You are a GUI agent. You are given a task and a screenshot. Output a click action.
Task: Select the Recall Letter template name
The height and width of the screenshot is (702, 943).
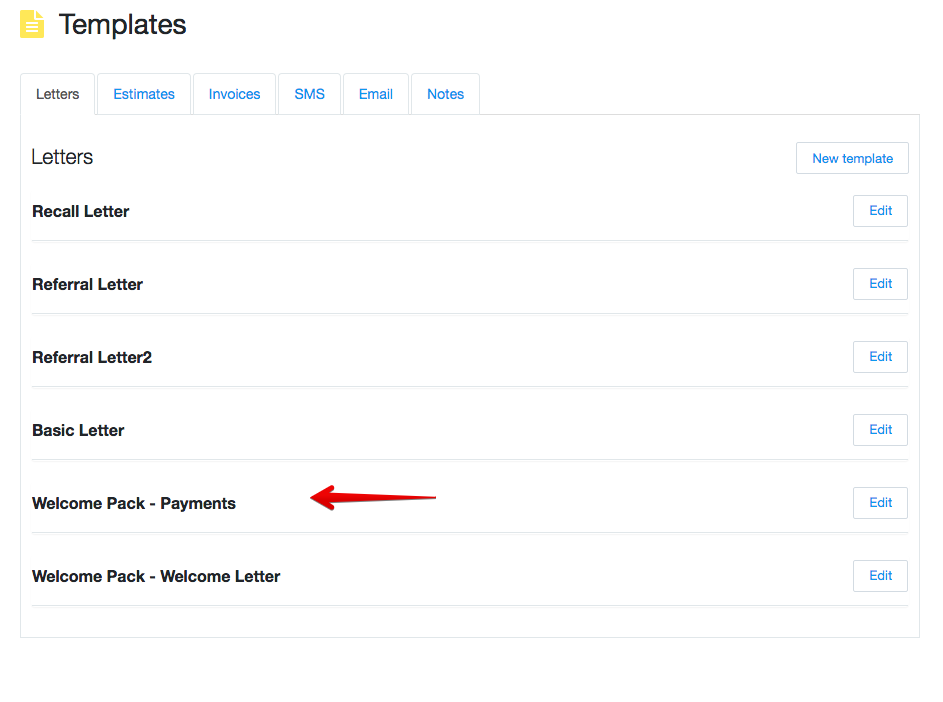(x=81, y=212)
